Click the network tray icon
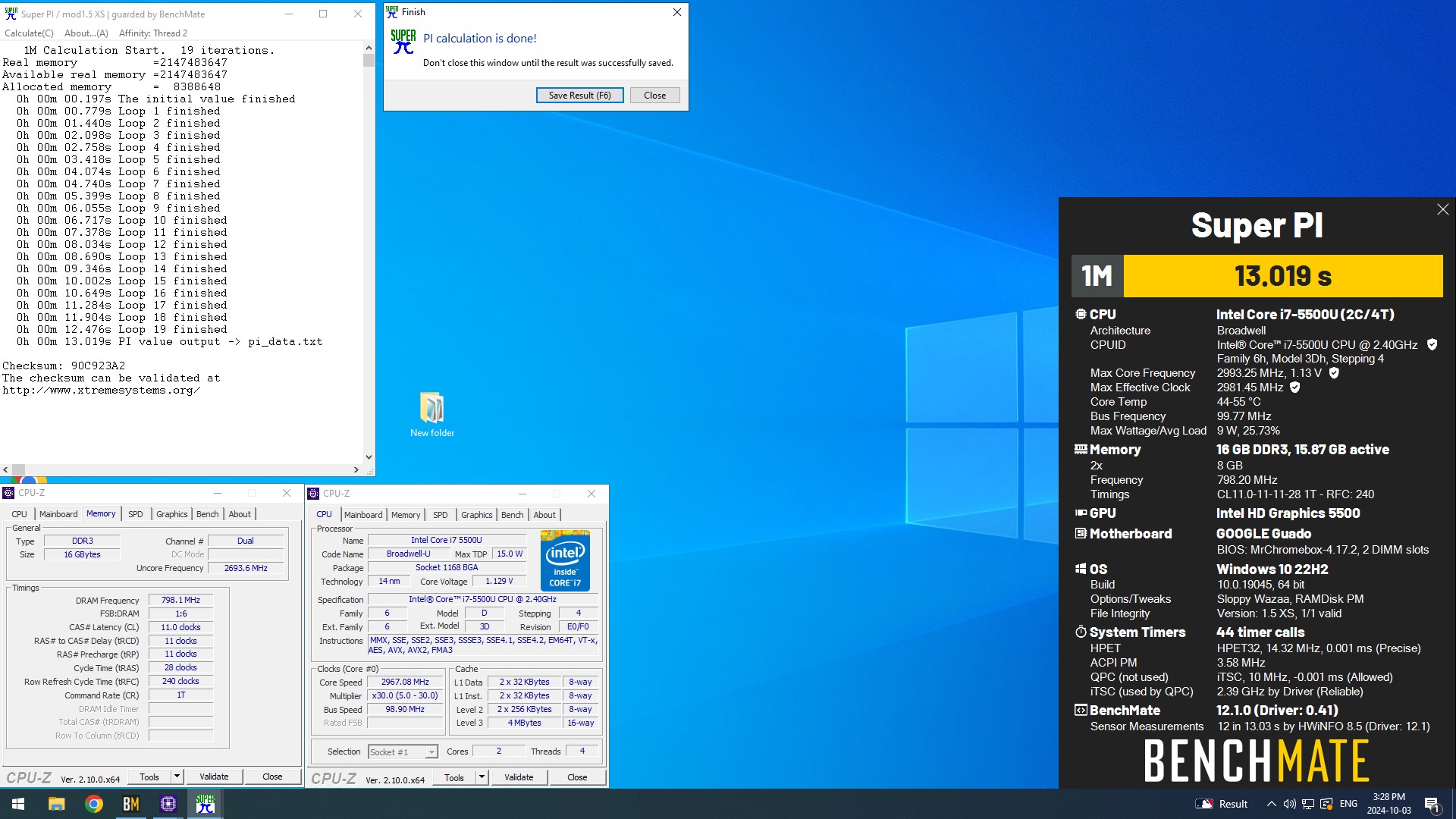Viewport: 1456px width, 819px height. (x=1308, y=804)
